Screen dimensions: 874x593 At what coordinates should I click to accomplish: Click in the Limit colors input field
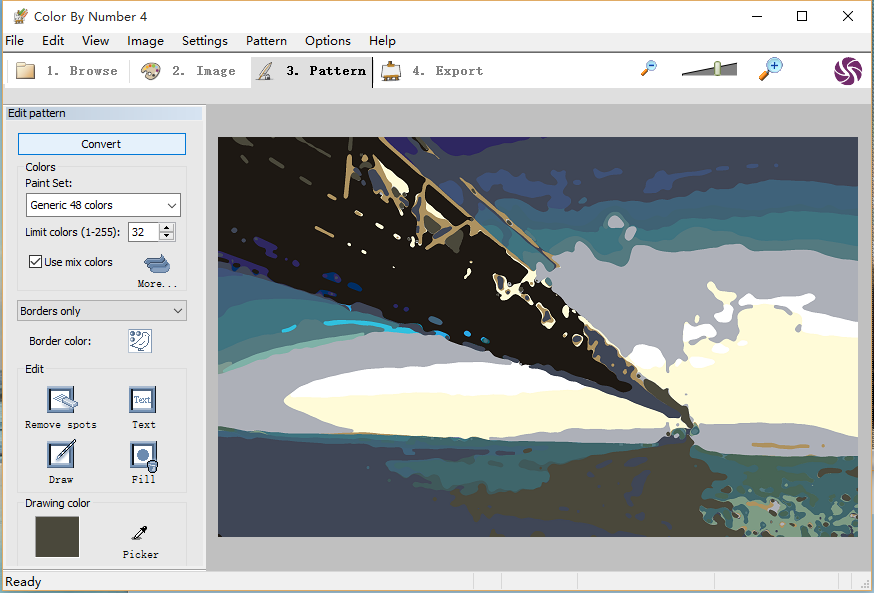coord(143,232)
